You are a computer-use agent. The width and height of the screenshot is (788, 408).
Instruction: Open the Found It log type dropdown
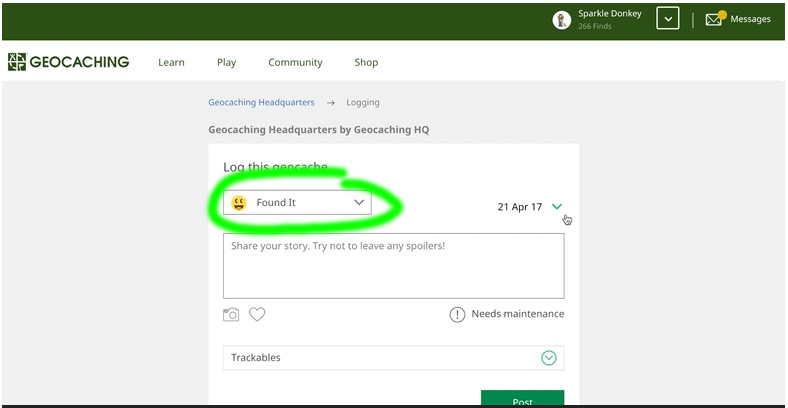297,202
